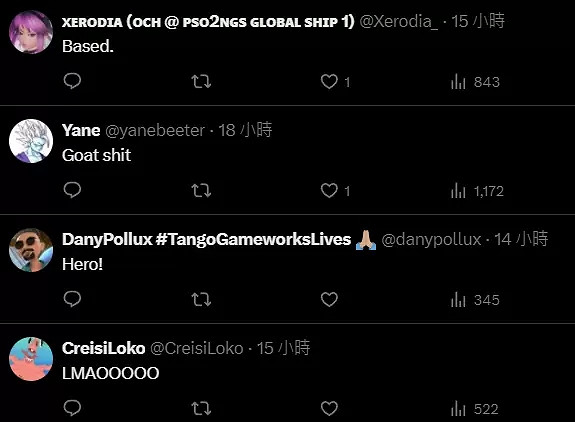Retweet Yane's "Goat shit" tweet

click(201, 190)
